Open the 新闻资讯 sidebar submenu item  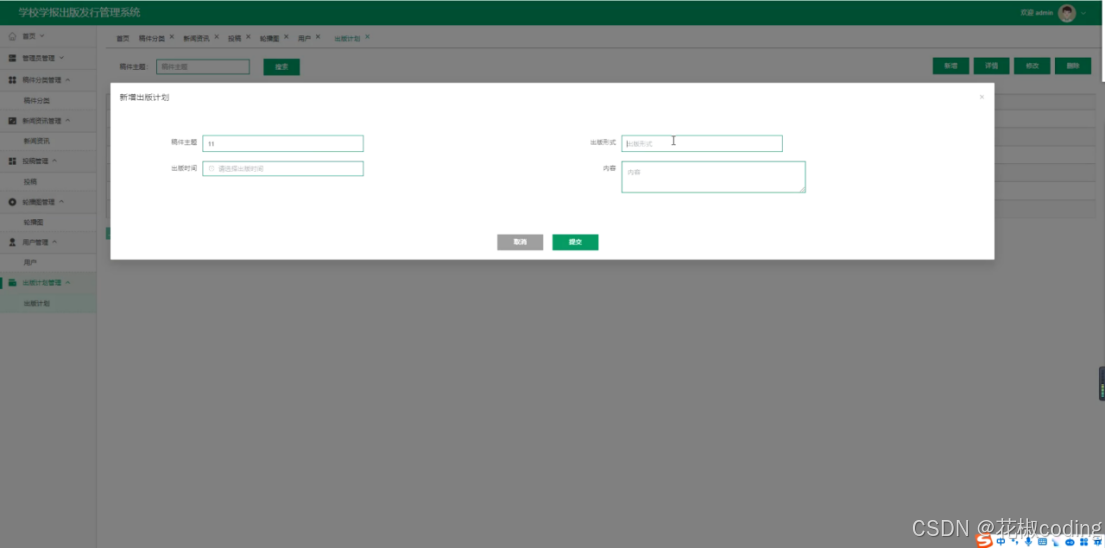[48, 141]
